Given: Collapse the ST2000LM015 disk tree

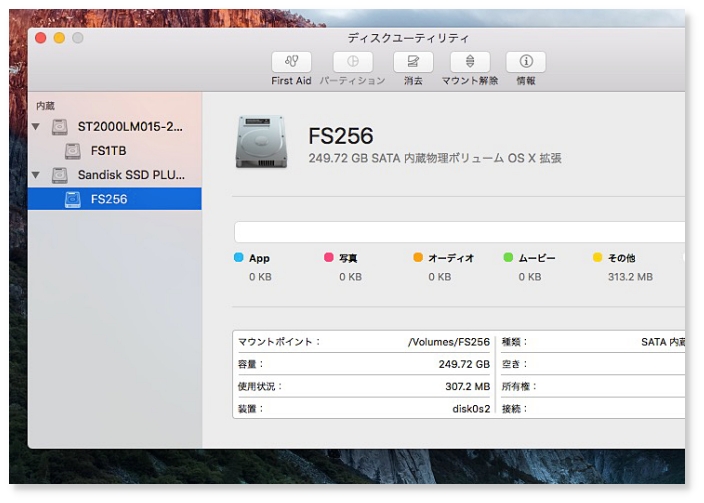Looking at the screenshot, I should (37, 127).
